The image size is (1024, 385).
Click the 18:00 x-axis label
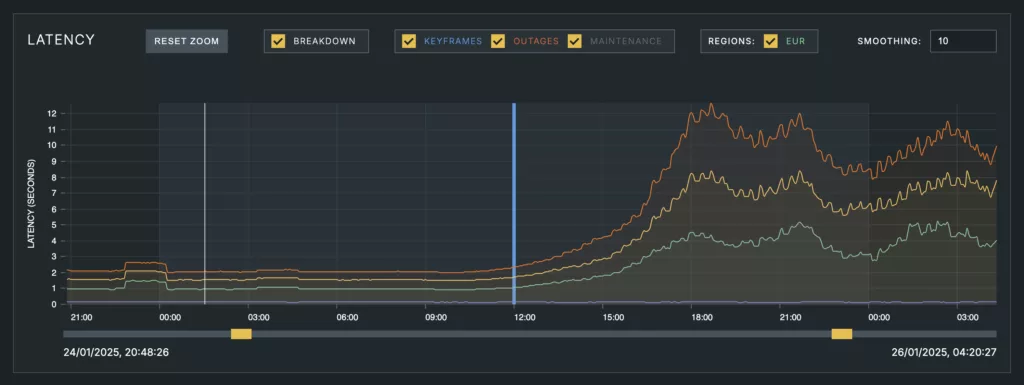(x=702, y=318)
